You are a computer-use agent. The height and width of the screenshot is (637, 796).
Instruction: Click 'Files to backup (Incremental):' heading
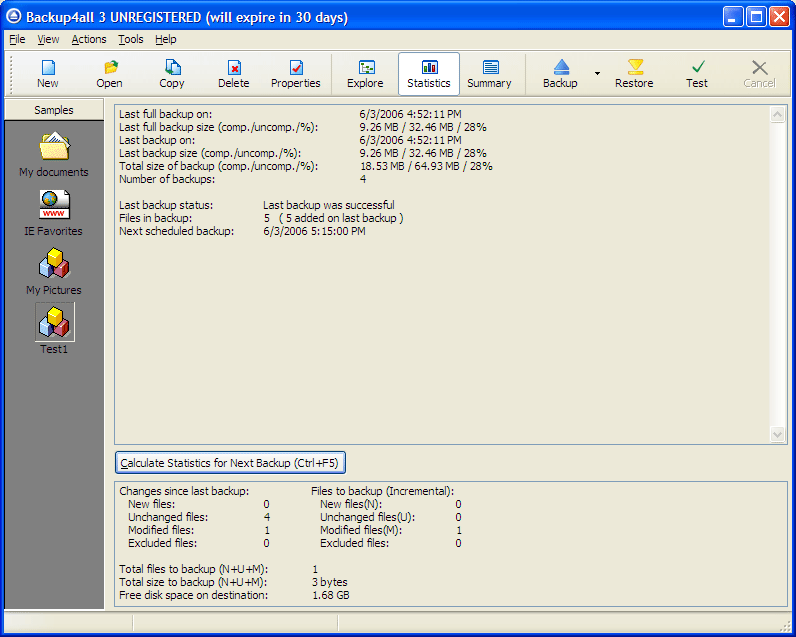(x=382, y=491)
